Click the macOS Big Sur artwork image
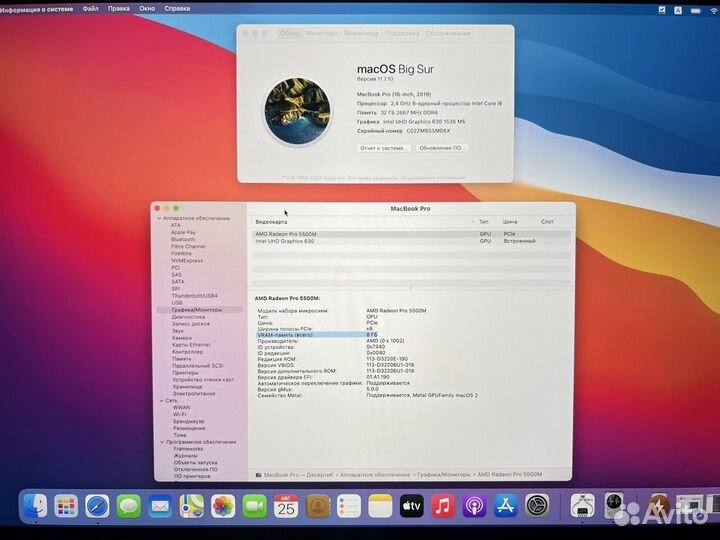This screenshot has width=720, height=540. click(297, 111)
